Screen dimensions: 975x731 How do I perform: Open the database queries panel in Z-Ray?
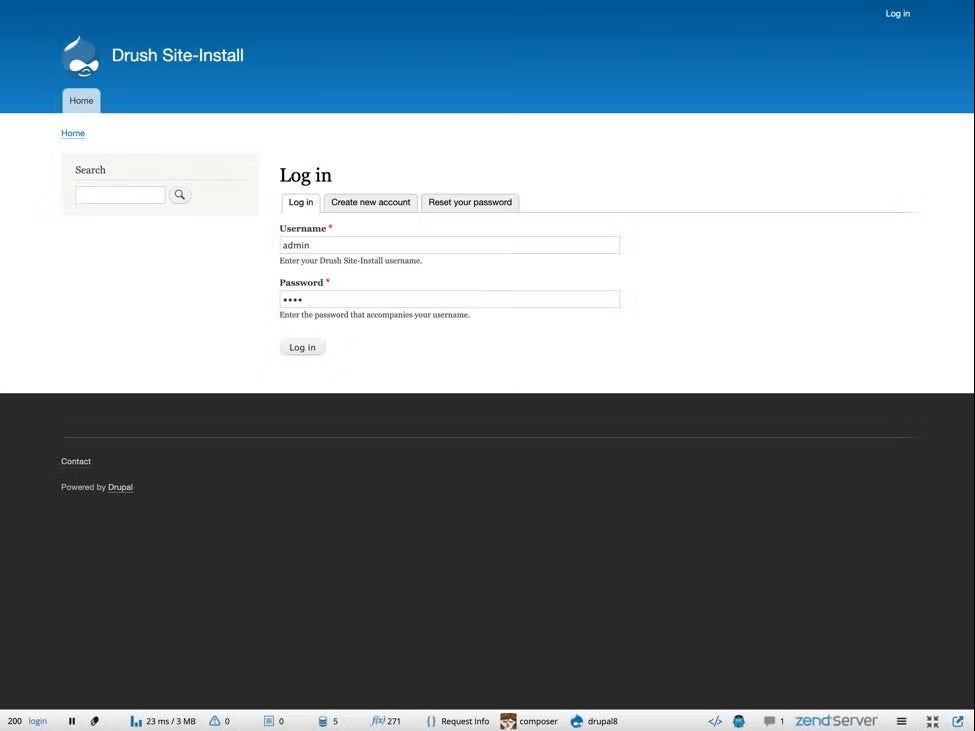pyautogui.click(x=328, y=721)
